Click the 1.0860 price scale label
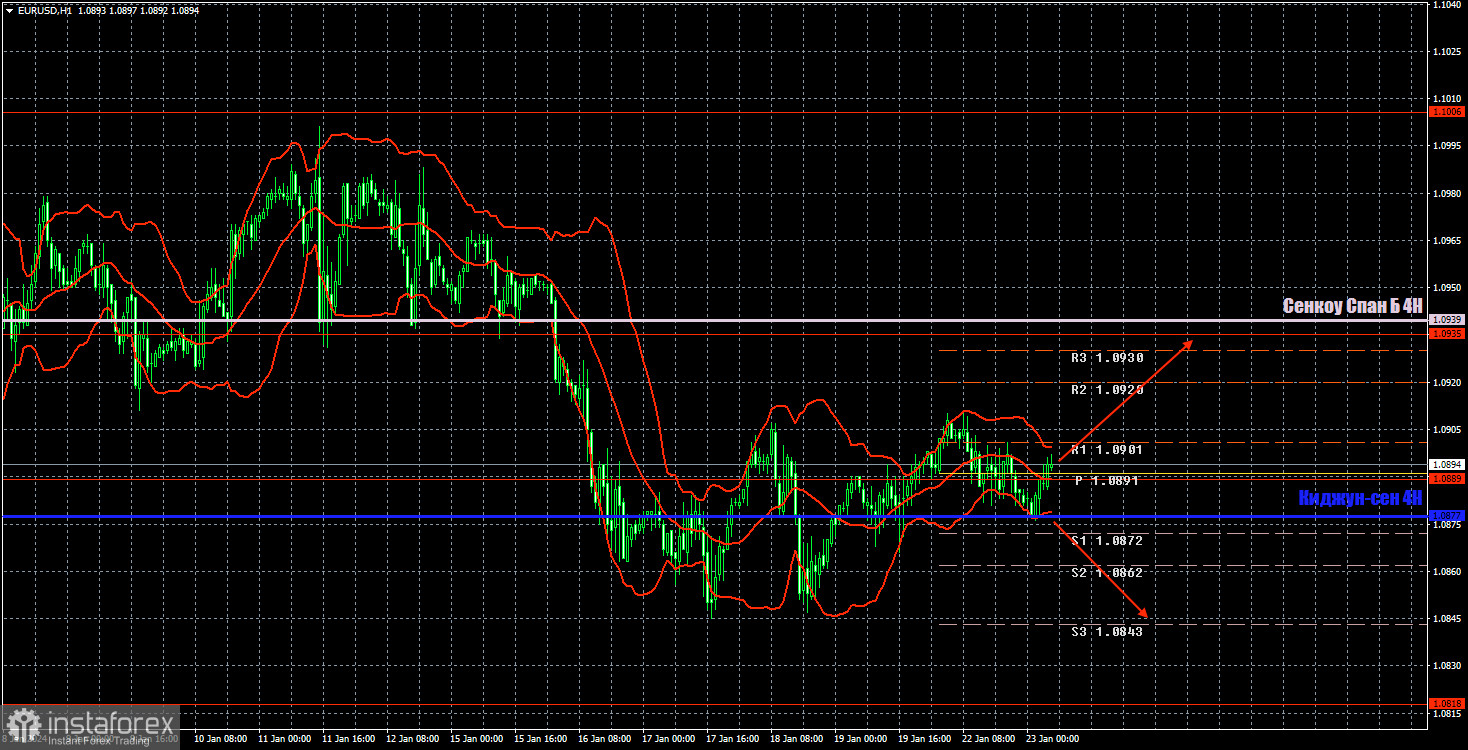 pyautogui.click(x=1446, y=571)
